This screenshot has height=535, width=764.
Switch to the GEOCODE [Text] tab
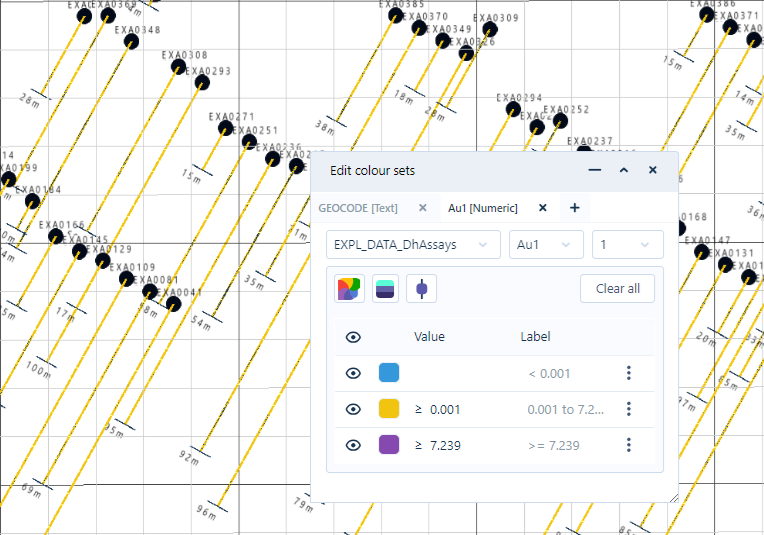click(358, 208)
